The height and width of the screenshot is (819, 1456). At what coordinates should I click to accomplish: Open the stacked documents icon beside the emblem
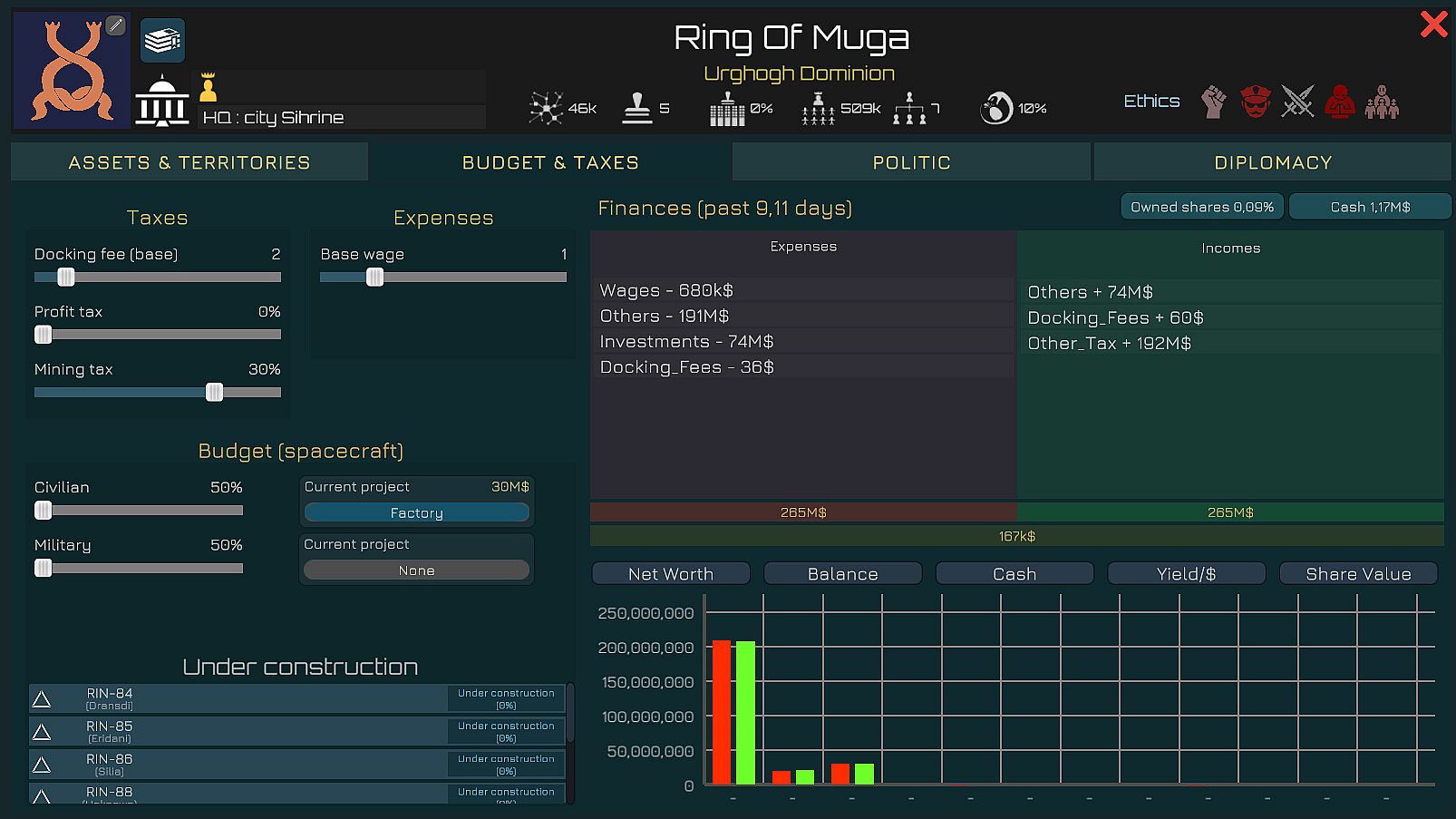[x=162, y=41]
